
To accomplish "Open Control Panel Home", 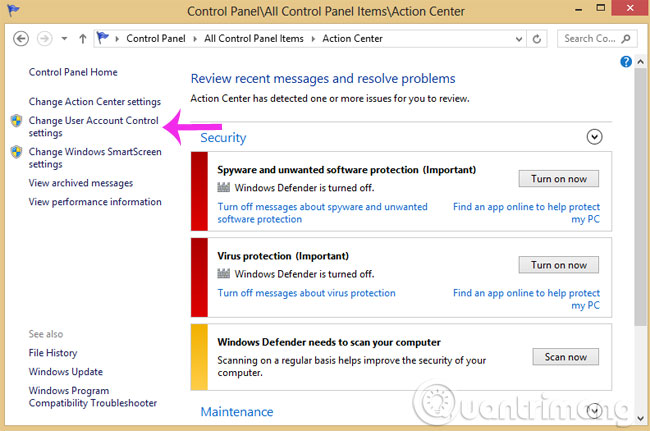I will 73,72.
